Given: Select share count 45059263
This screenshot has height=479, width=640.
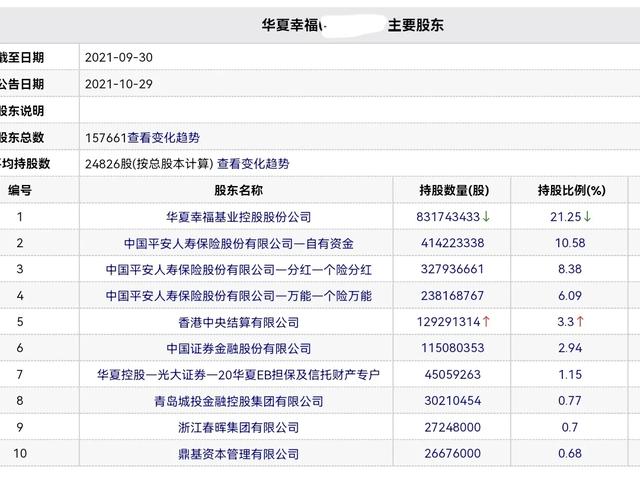Looking at the screenshot, I should click(453, 375).
